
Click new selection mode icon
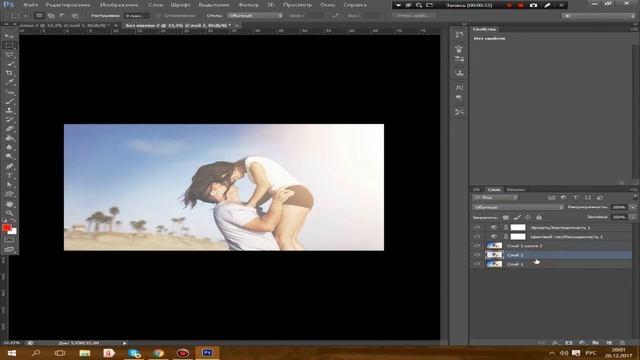[39, 16]
